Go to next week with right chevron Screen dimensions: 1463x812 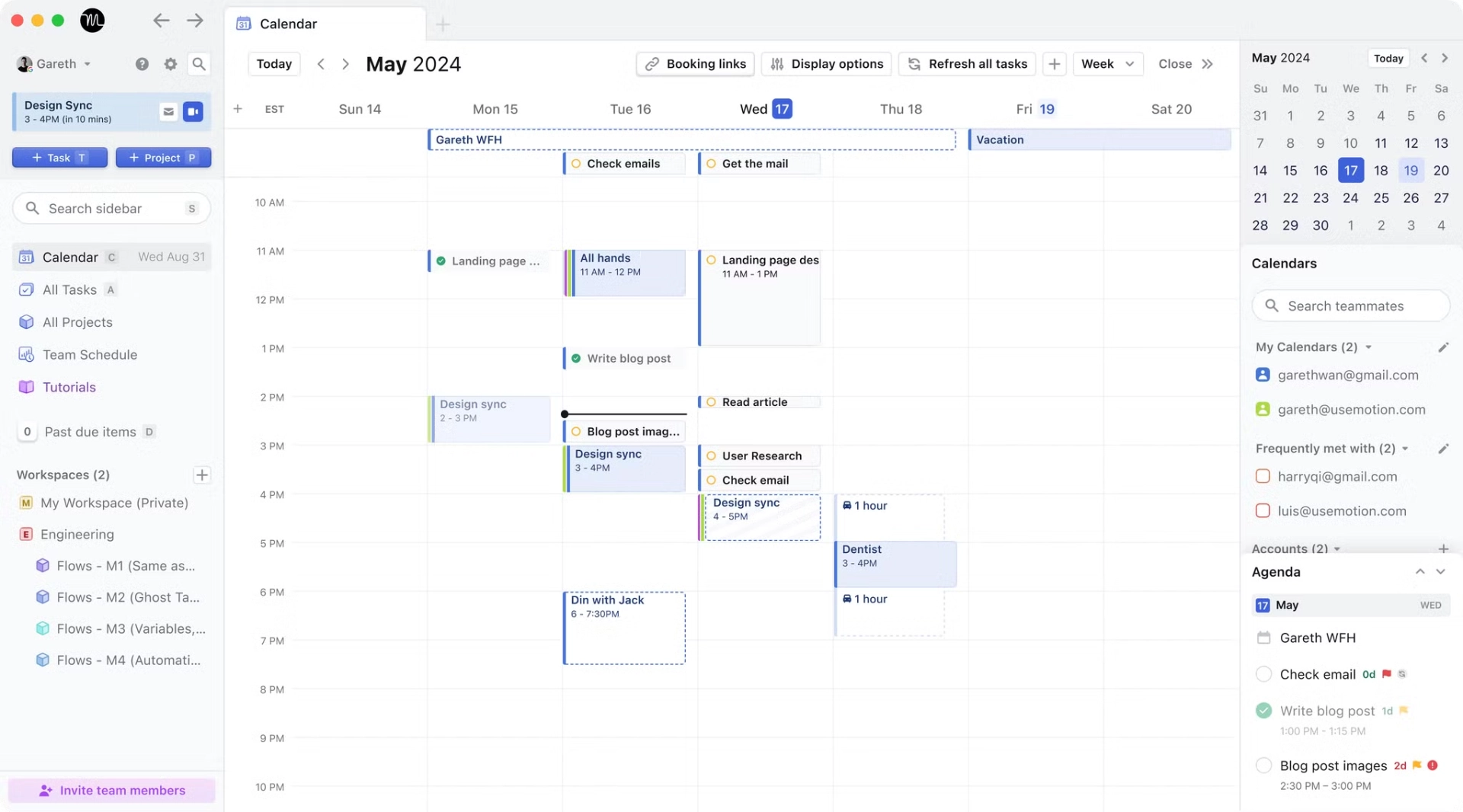[x=345, y=64]
